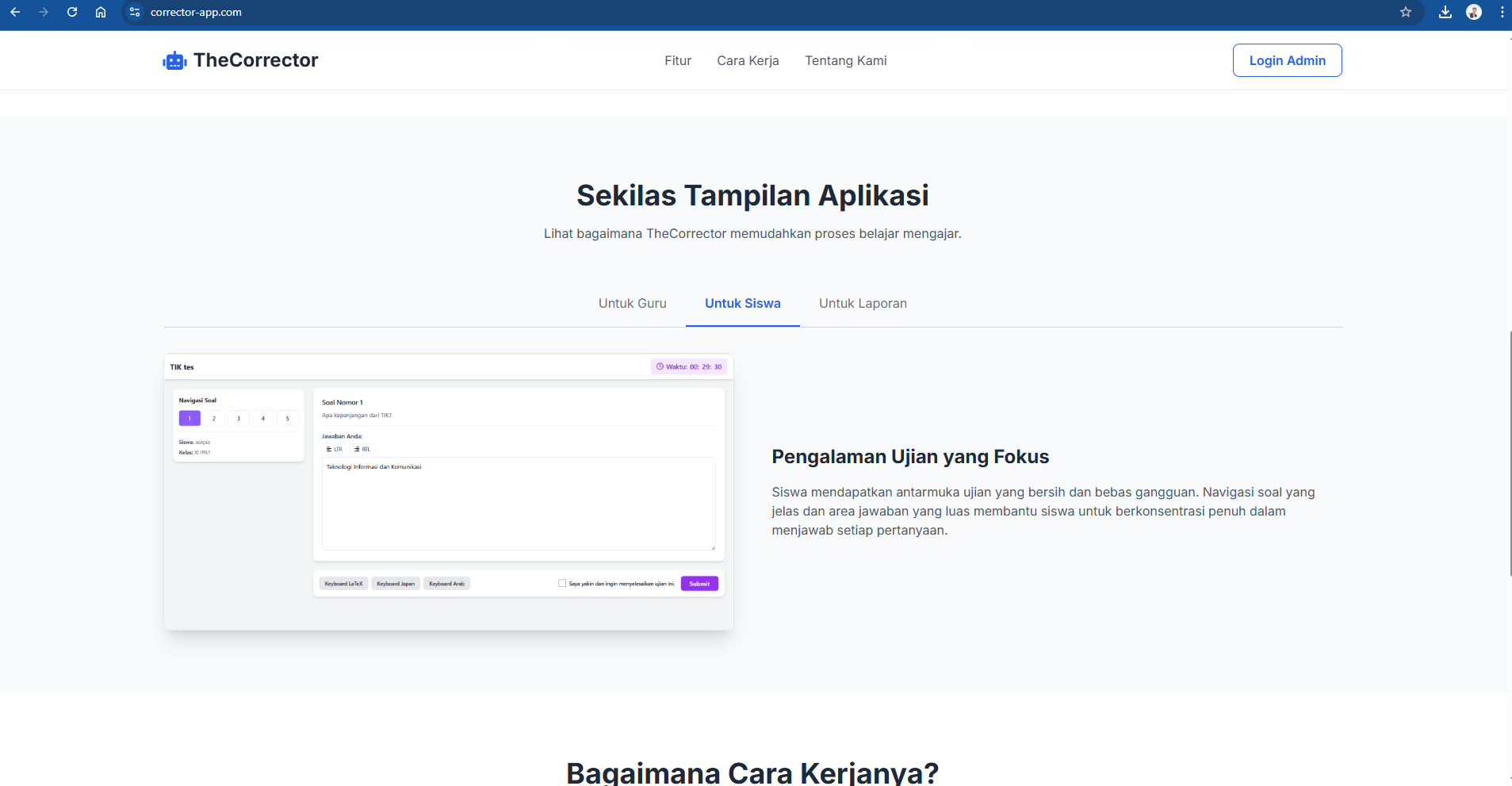Select question number 3 in Navigasi Soal
The image size is (1512, 786).
click(x=239, y=418)
